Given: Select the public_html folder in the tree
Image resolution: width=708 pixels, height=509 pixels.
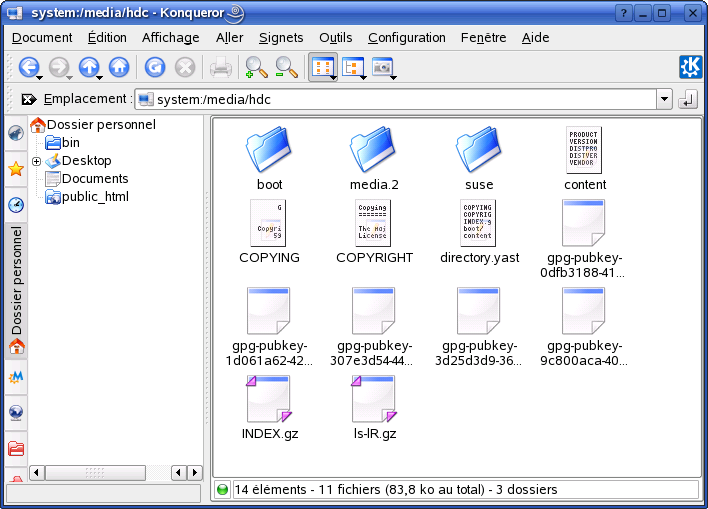Looking at the screenshot, I should click(x=95, y=197).
